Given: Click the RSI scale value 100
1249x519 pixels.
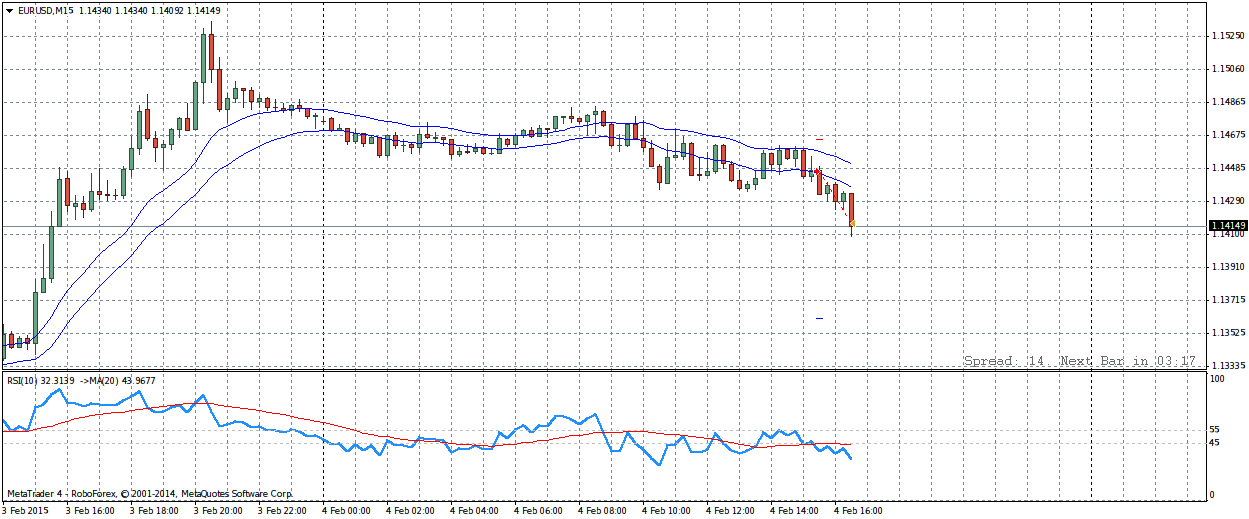Looking at the screenshot, I should [1217, 380].
